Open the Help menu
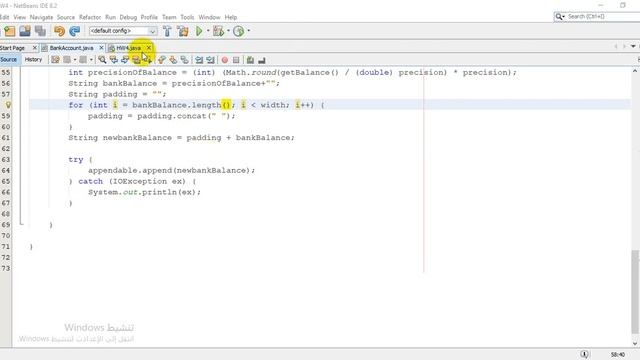This screenshot has width=640, height=360. click(x=231, y=17)
